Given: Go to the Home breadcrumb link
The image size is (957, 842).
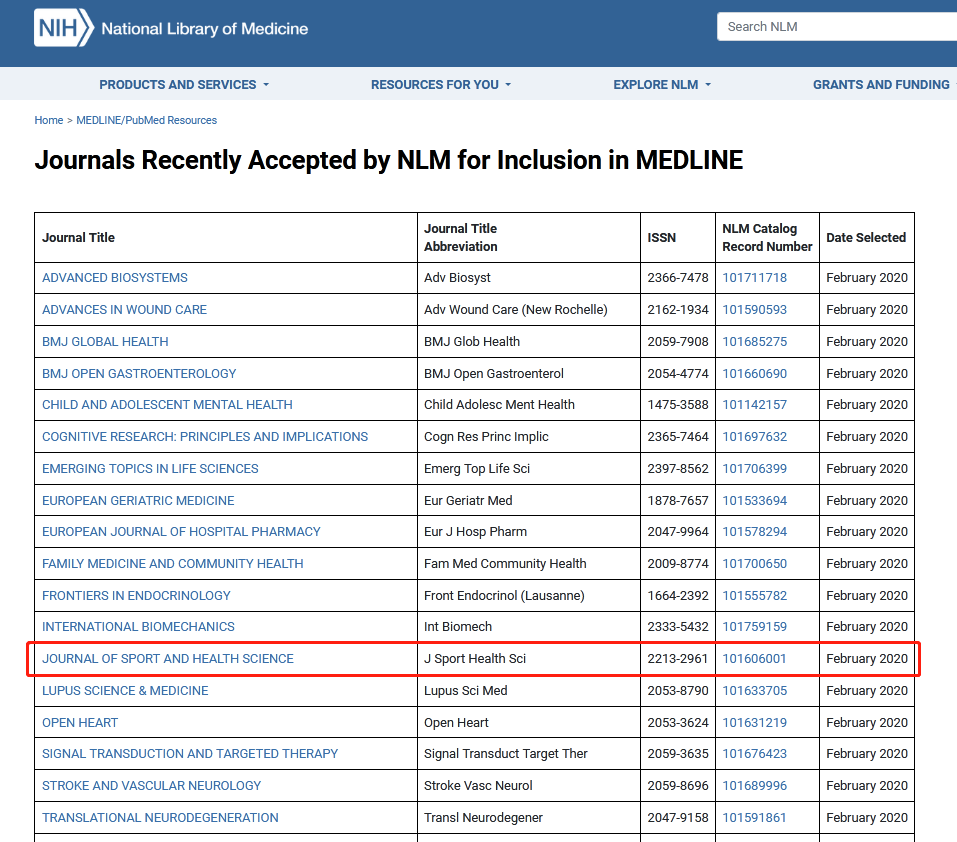Looking at the screenshot, I should click(x=48, y=120).
